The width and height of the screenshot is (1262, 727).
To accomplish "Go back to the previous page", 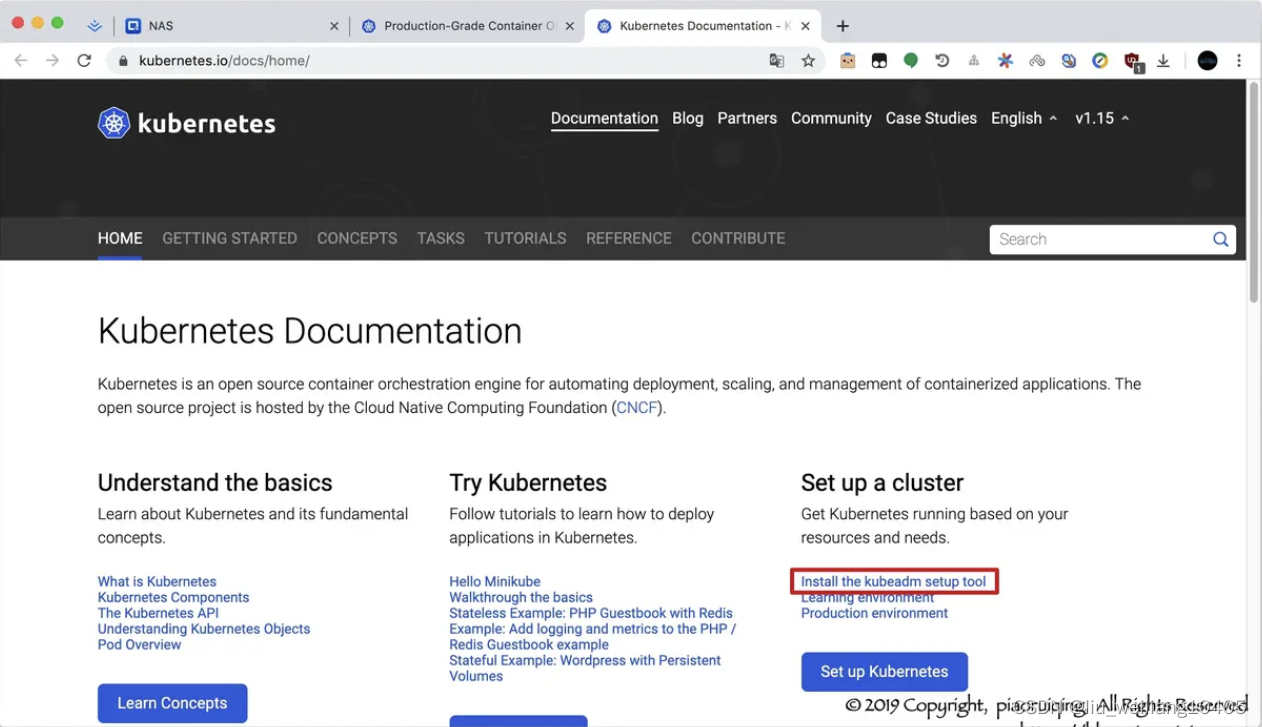I will tap(21, 61).
